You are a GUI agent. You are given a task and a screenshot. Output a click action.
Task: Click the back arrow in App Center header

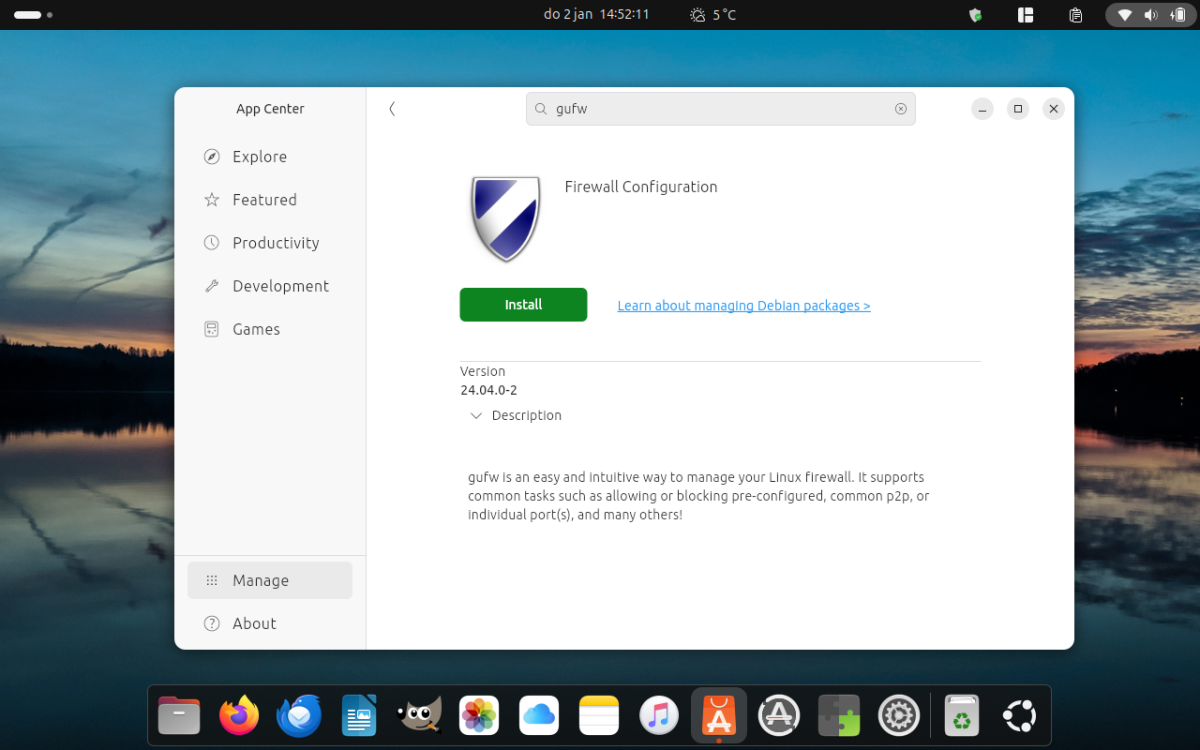click(x=392, y=109)
